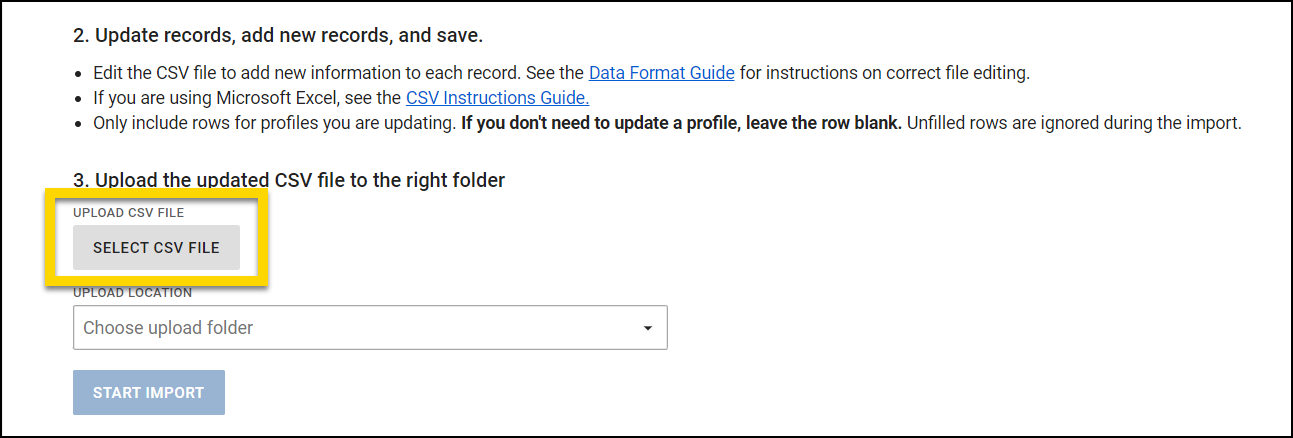Screen dimensions: 1293x438
Task: Click the first bullet point marker
Action: 79,74
